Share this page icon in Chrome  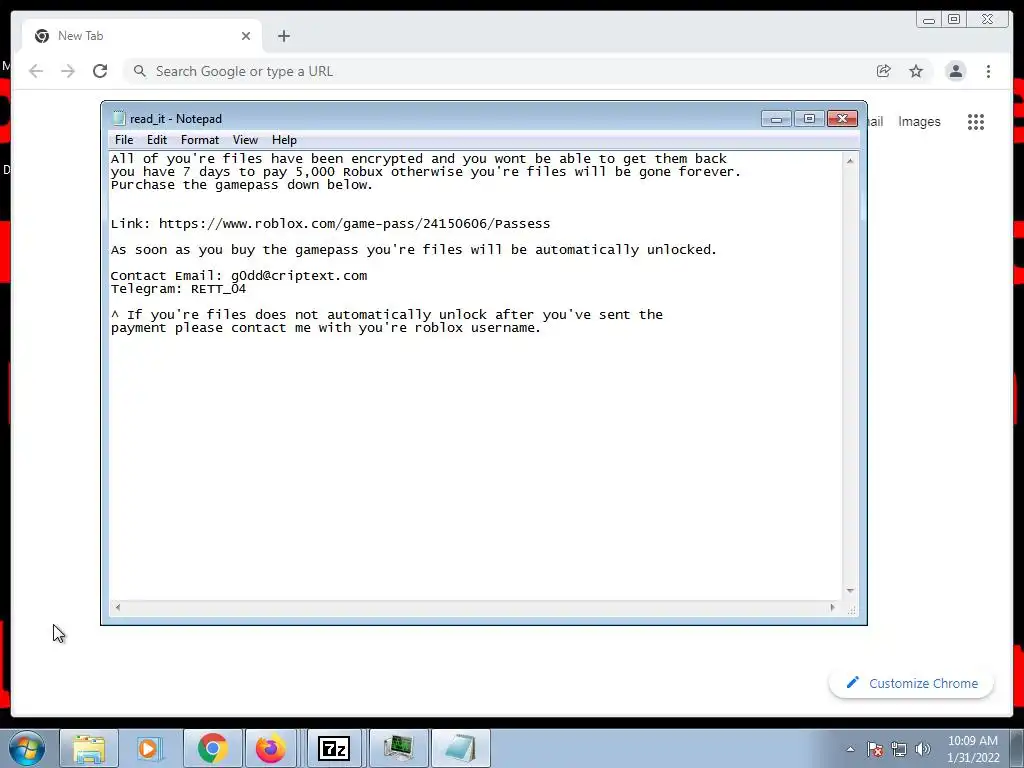tap(884, 71)
